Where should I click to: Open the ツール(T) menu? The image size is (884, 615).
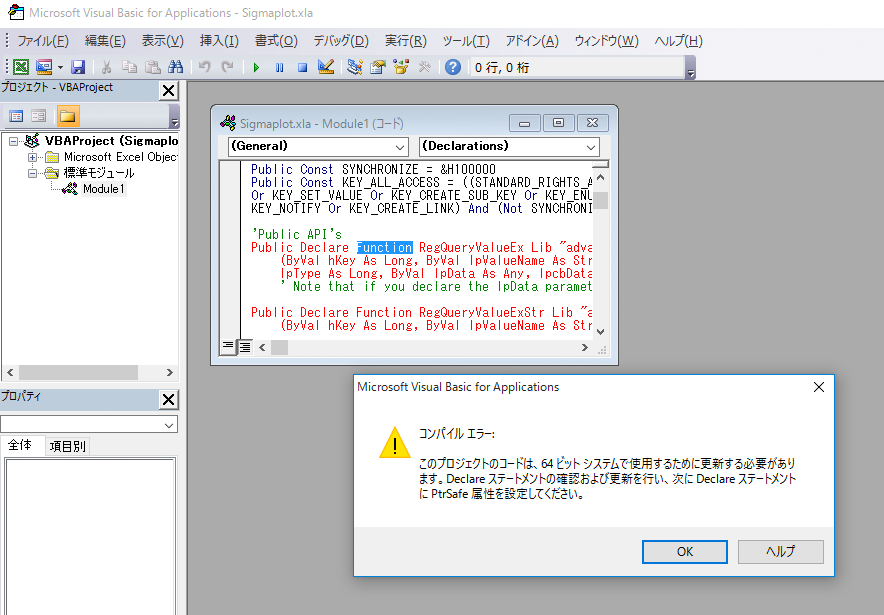[466, 41]
